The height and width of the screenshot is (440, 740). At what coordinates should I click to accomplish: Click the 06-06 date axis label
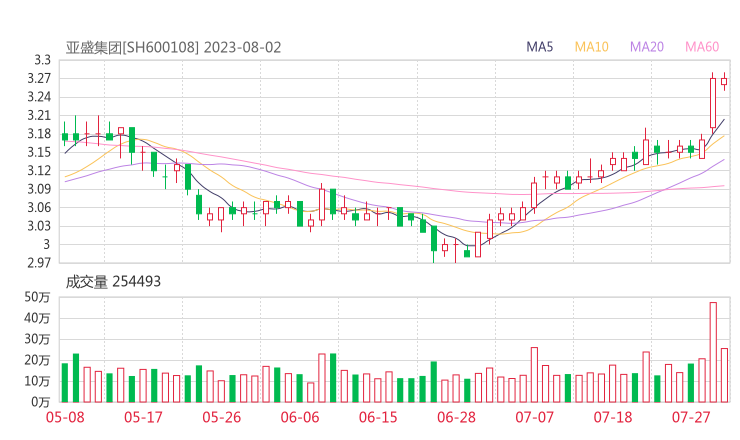click(300, 417)
